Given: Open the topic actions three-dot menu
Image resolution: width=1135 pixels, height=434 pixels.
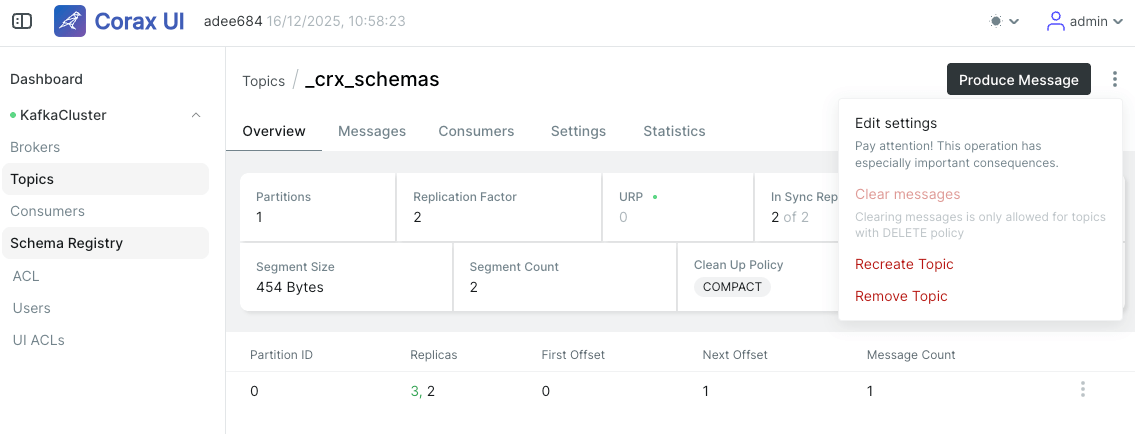Looking at the screenshot, I should click(x=1115, y=79).
